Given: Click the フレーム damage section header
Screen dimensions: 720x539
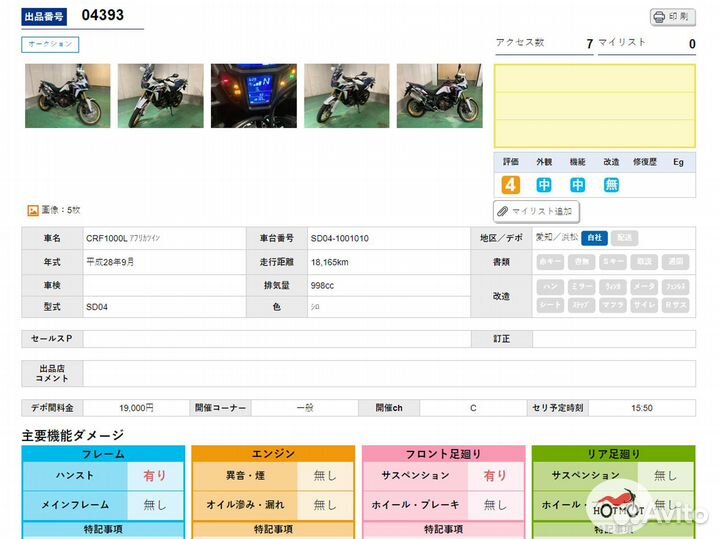Looking at the screenshot, I should tap(103, 454).
